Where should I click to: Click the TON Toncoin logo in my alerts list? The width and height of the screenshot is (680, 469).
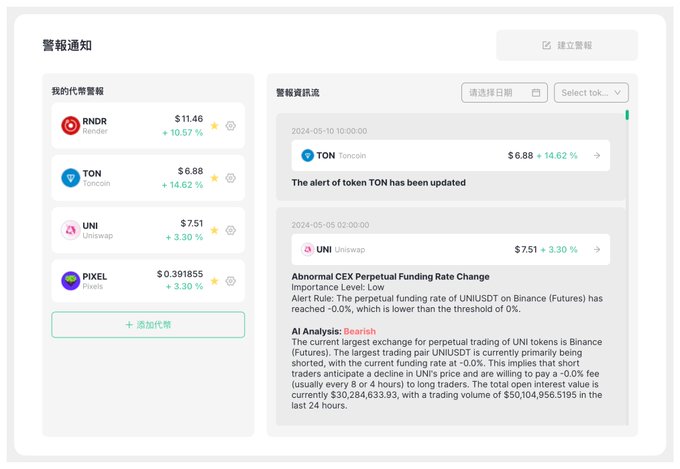click(70, 178)
